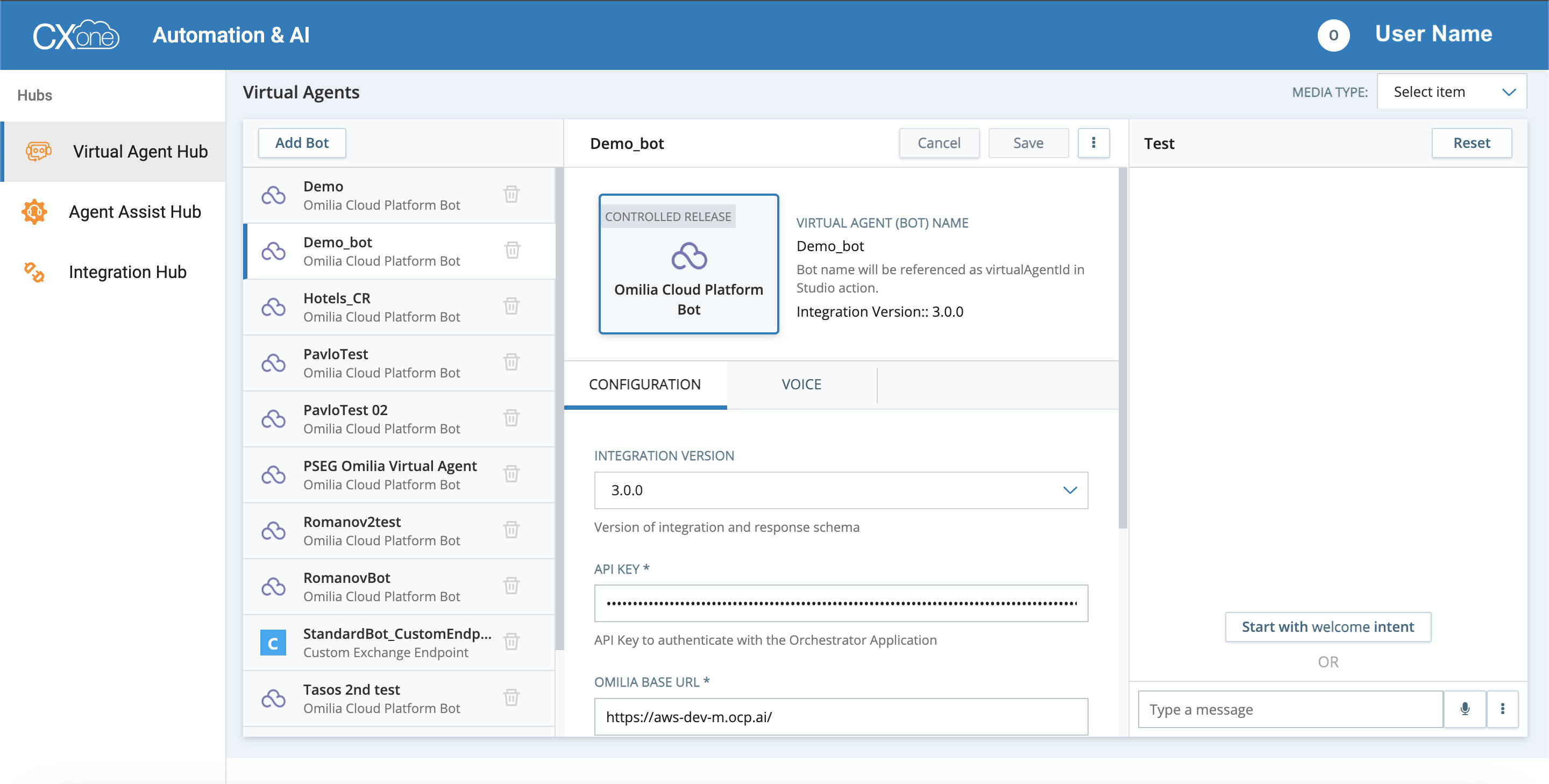1549x784 pixels.
Task: Delete the Hotels_CR bot using trash icon
Action: point(511,307)
